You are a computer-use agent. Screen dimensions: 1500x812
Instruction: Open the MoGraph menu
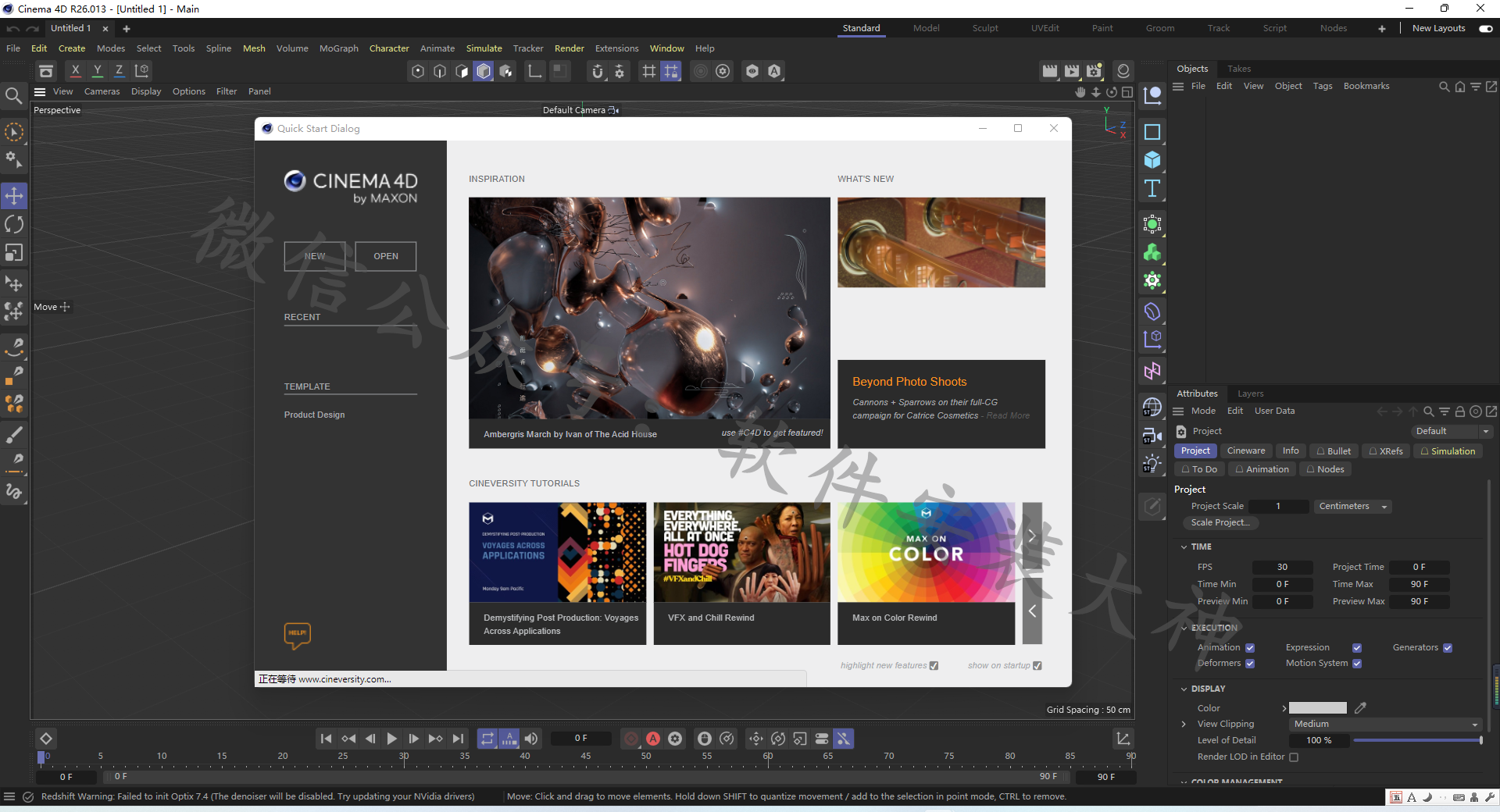pyautogui.click(x=338, y=48)
